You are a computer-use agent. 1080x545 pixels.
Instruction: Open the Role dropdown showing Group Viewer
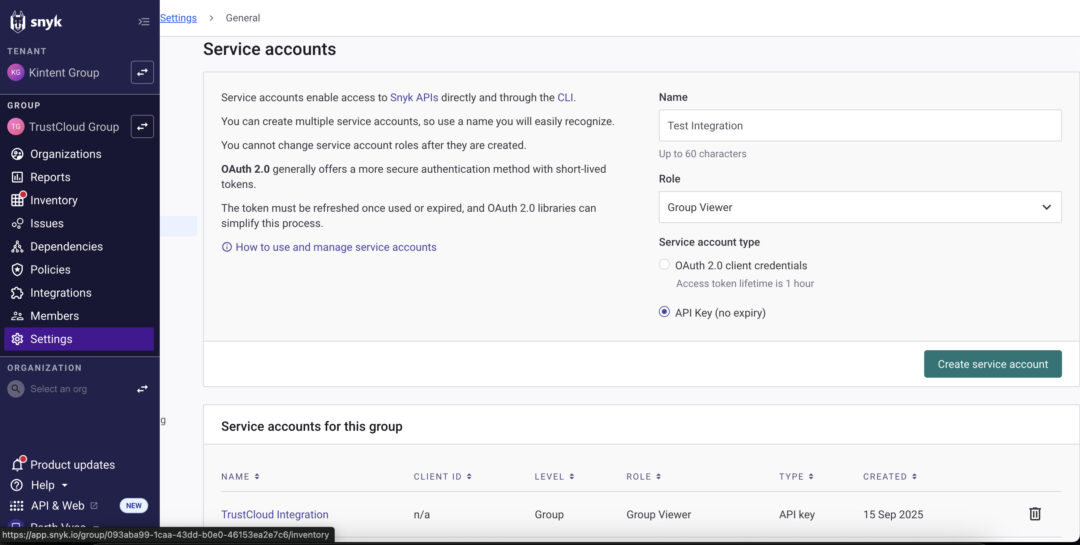tap(860, 207)
